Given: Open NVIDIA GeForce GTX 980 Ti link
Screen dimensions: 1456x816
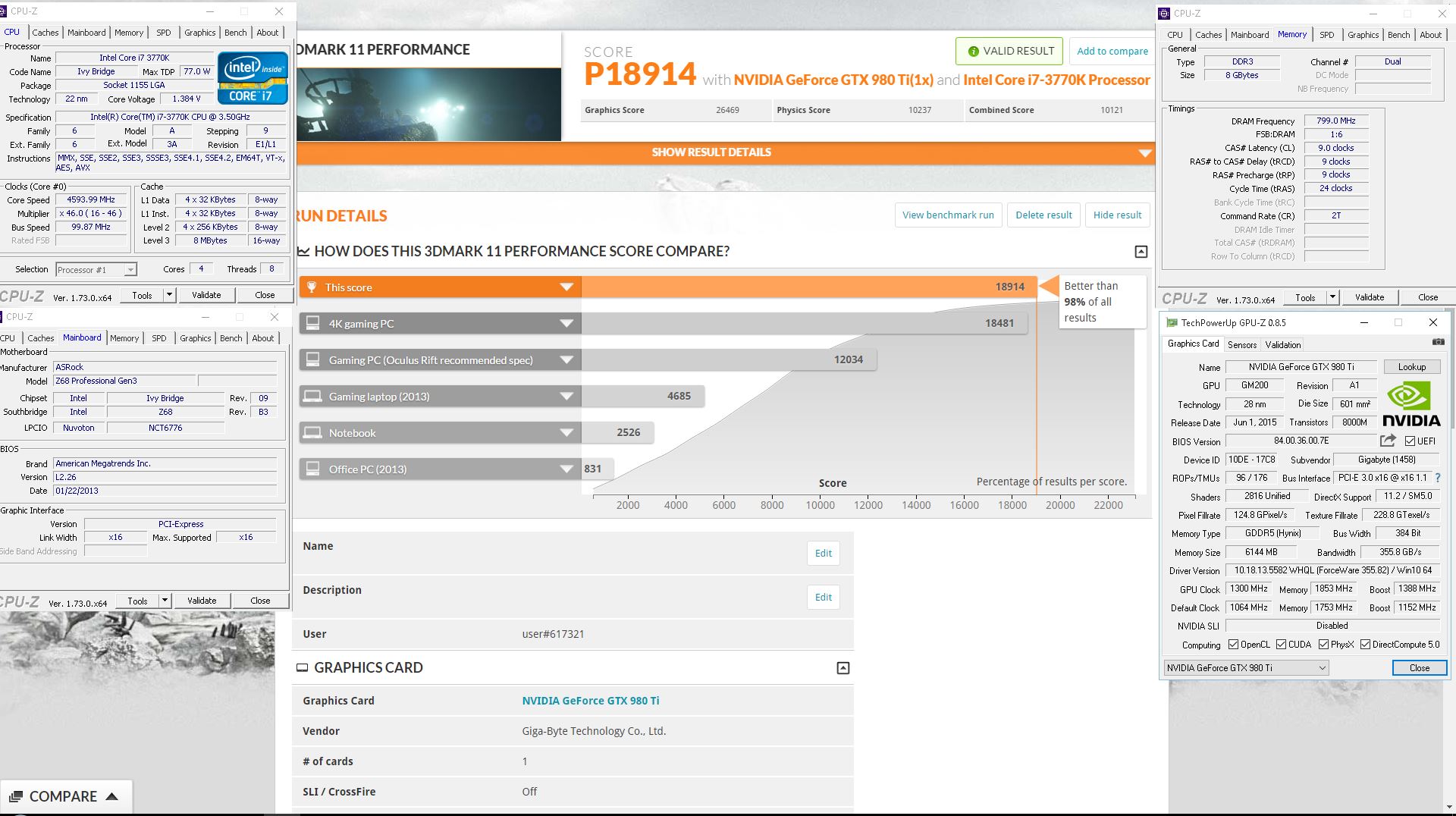Looking at the screenshot, I should (x=591, y=701).
